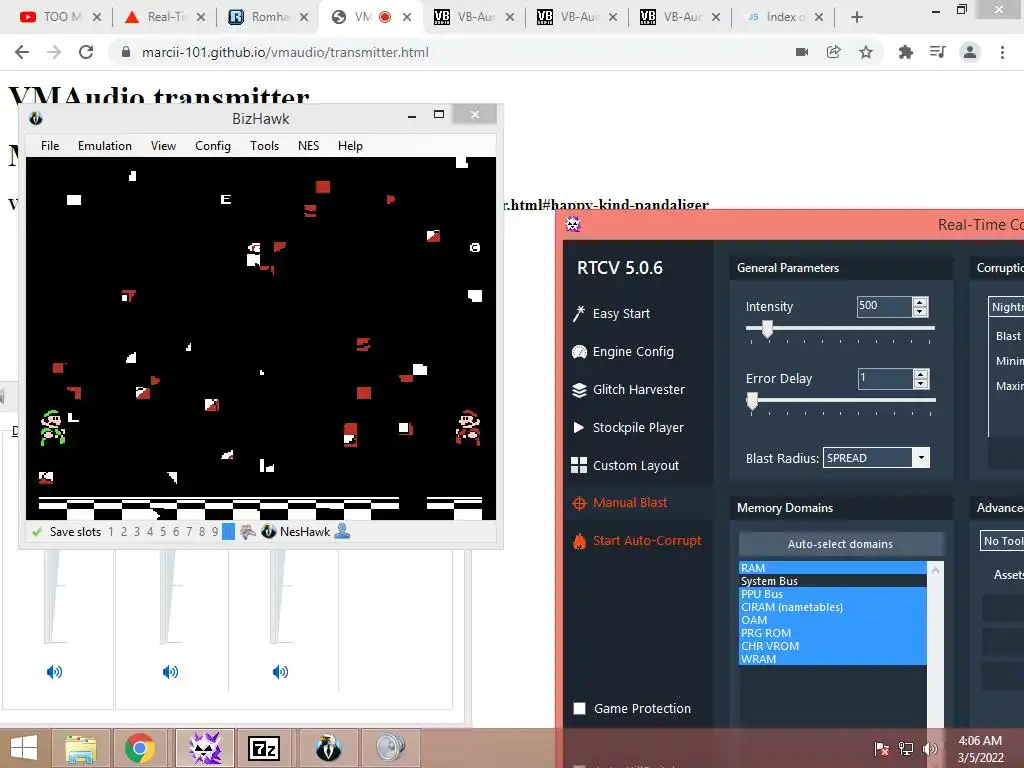Select OAM in Memory Domains list
This screenshot has width=1024, height=768.
point(833,620)
